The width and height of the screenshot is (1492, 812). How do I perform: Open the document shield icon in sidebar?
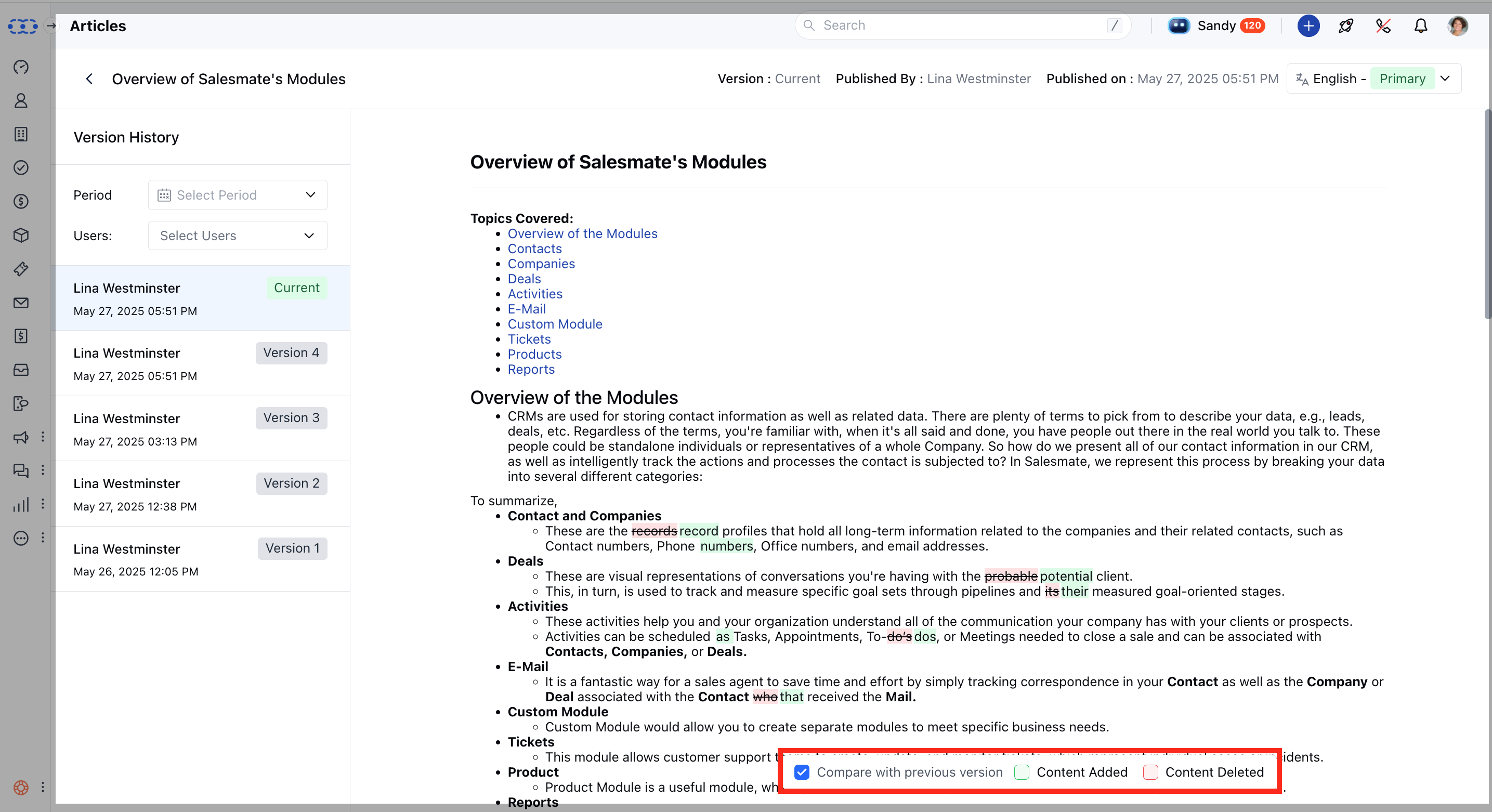point(21,403)
